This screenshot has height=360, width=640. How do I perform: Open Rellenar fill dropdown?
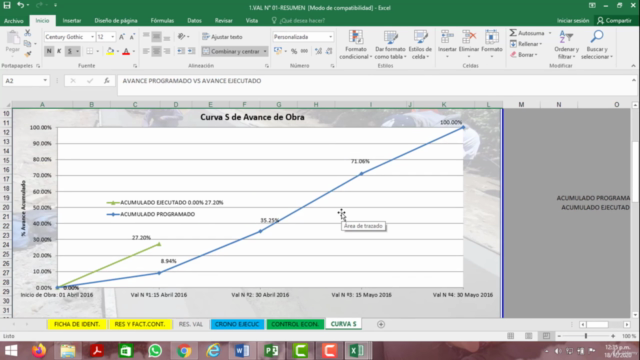click(x=526, y=44)
